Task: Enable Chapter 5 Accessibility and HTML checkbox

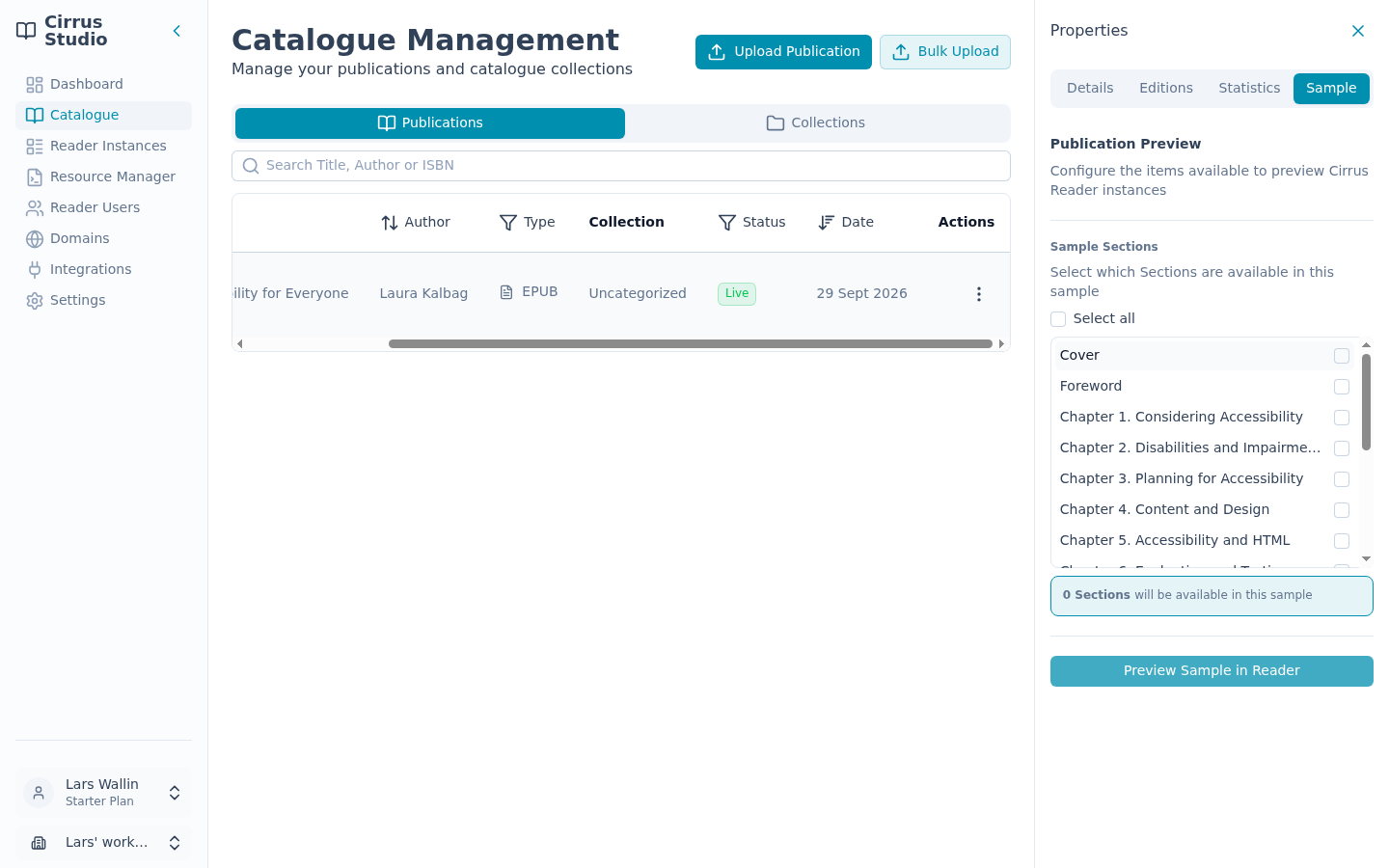Action: pos(1342,541)
